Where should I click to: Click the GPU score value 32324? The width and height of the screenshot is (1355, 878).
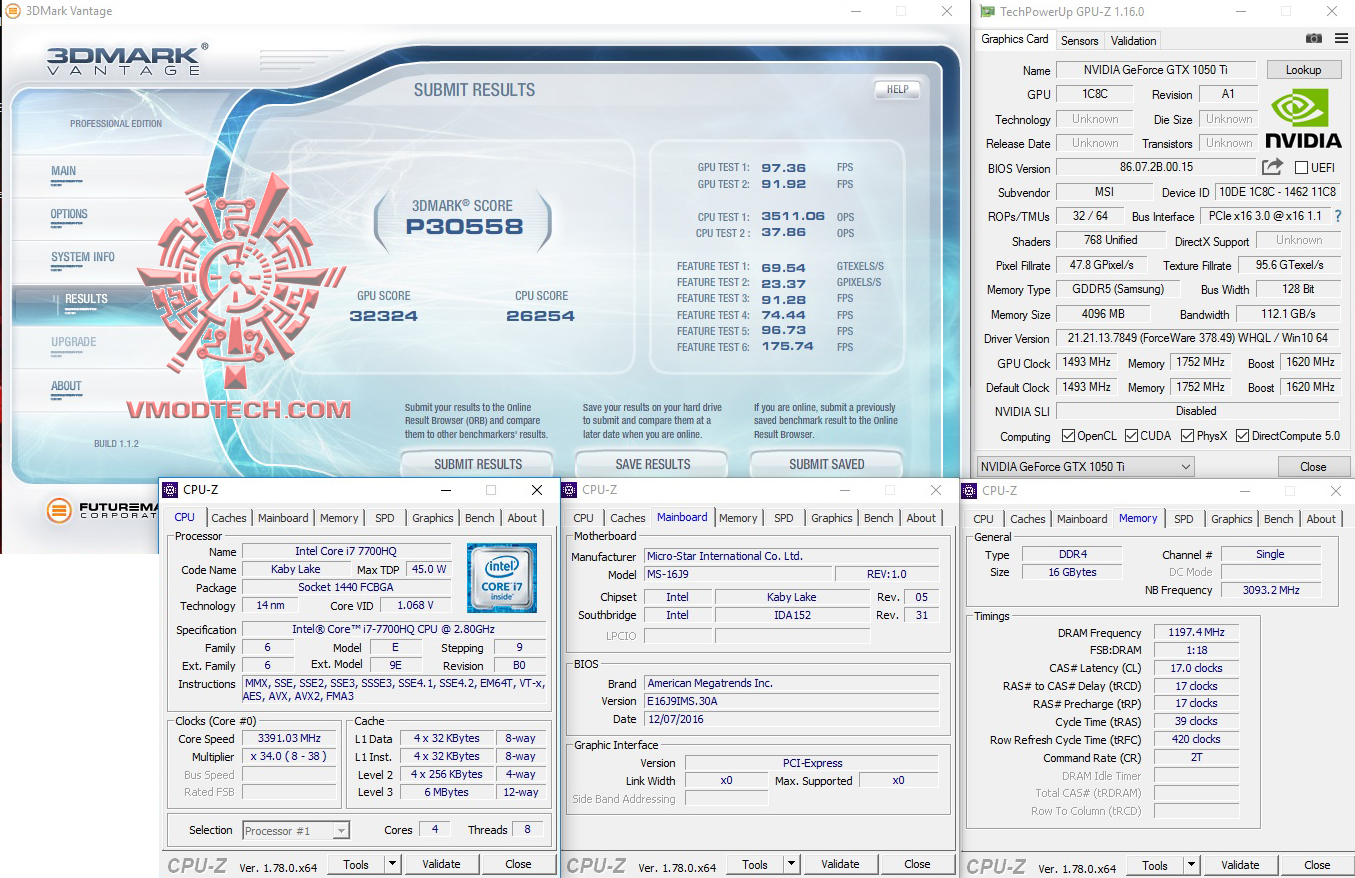tap(384, 316)
